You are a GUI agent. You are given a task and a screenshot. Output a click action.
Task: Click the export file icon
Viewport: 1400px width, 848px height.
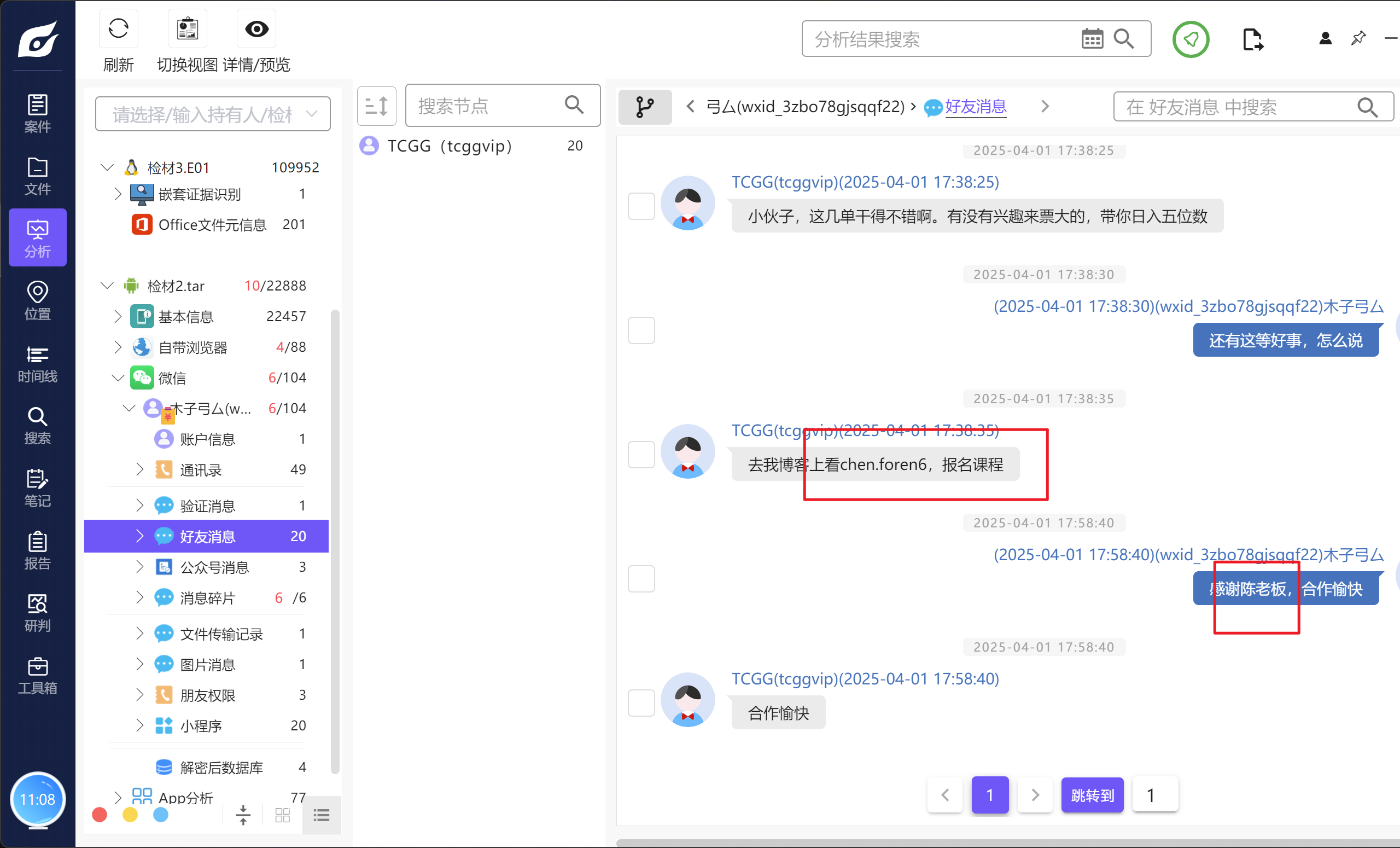click(1252, 39)
